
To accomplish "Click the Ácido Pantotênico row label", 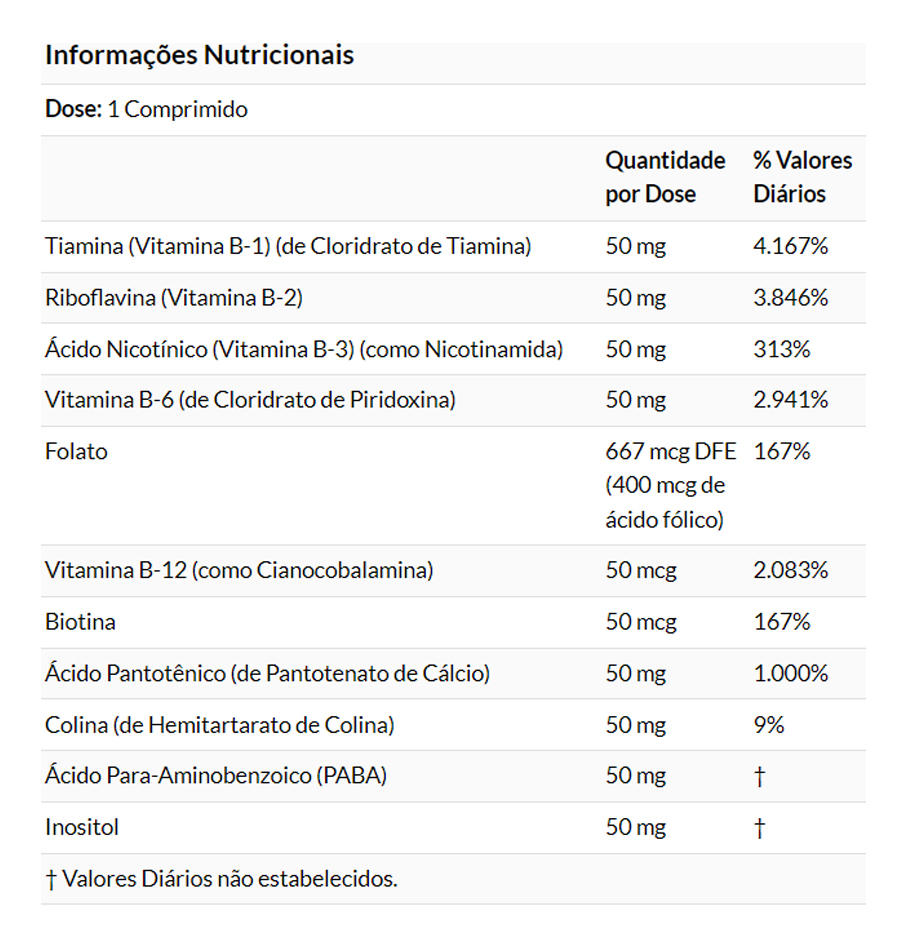I will pos(267,674).
